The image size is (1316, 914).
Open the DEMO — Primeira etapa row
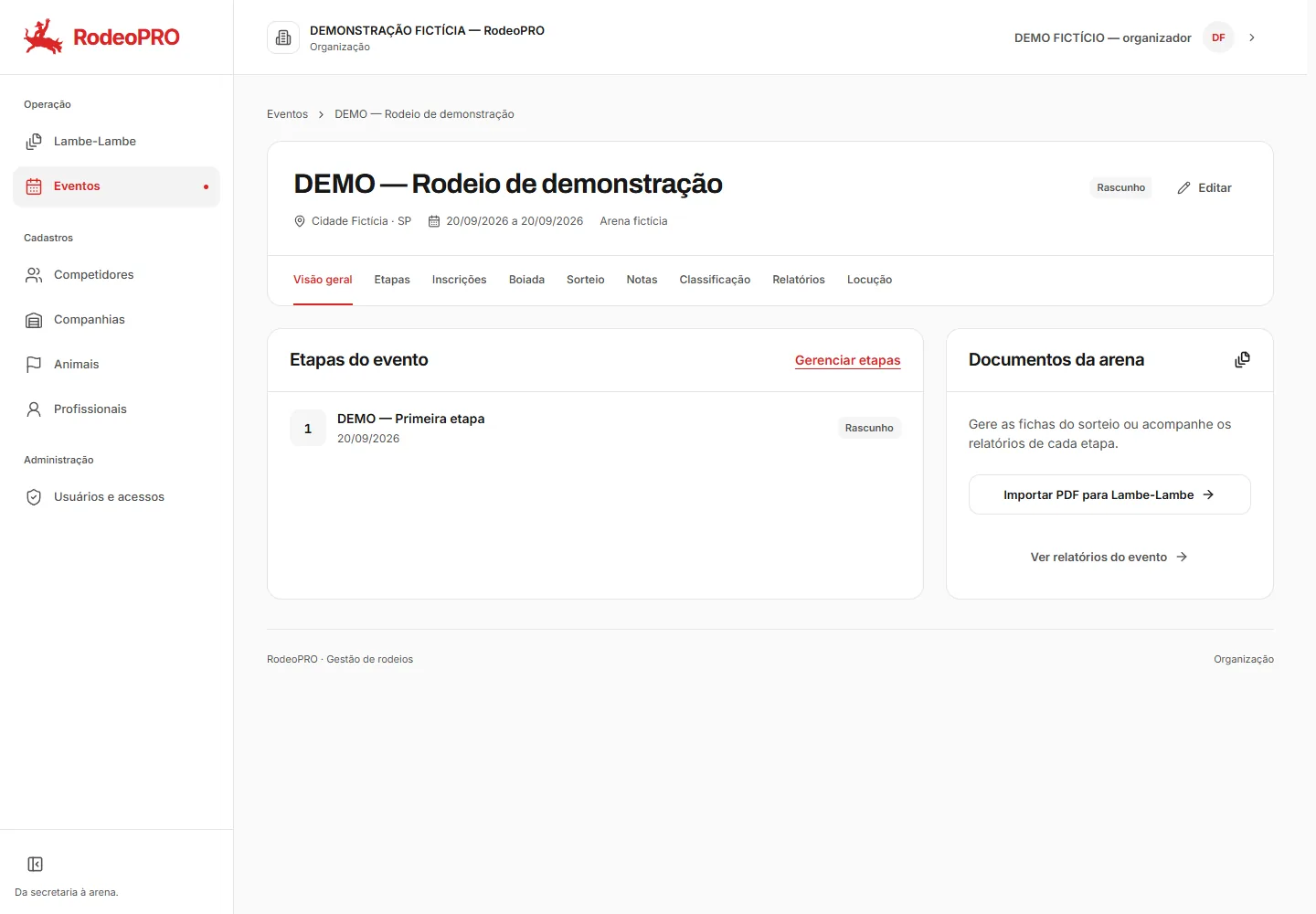[x=595, y=428]
